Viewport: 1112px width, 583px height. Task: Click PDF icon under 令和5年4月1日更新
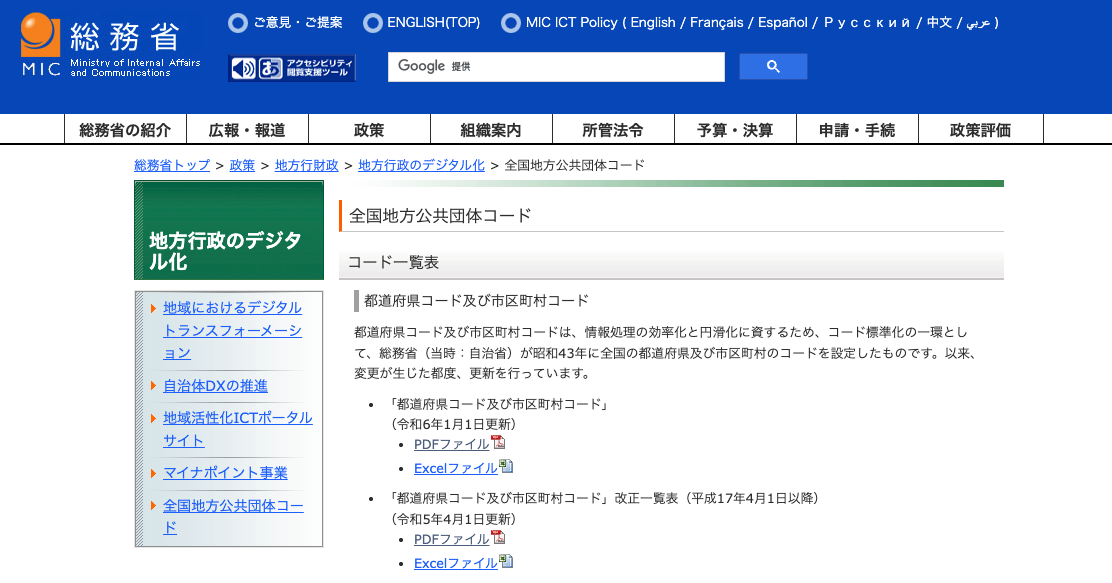tap(498, 538)
